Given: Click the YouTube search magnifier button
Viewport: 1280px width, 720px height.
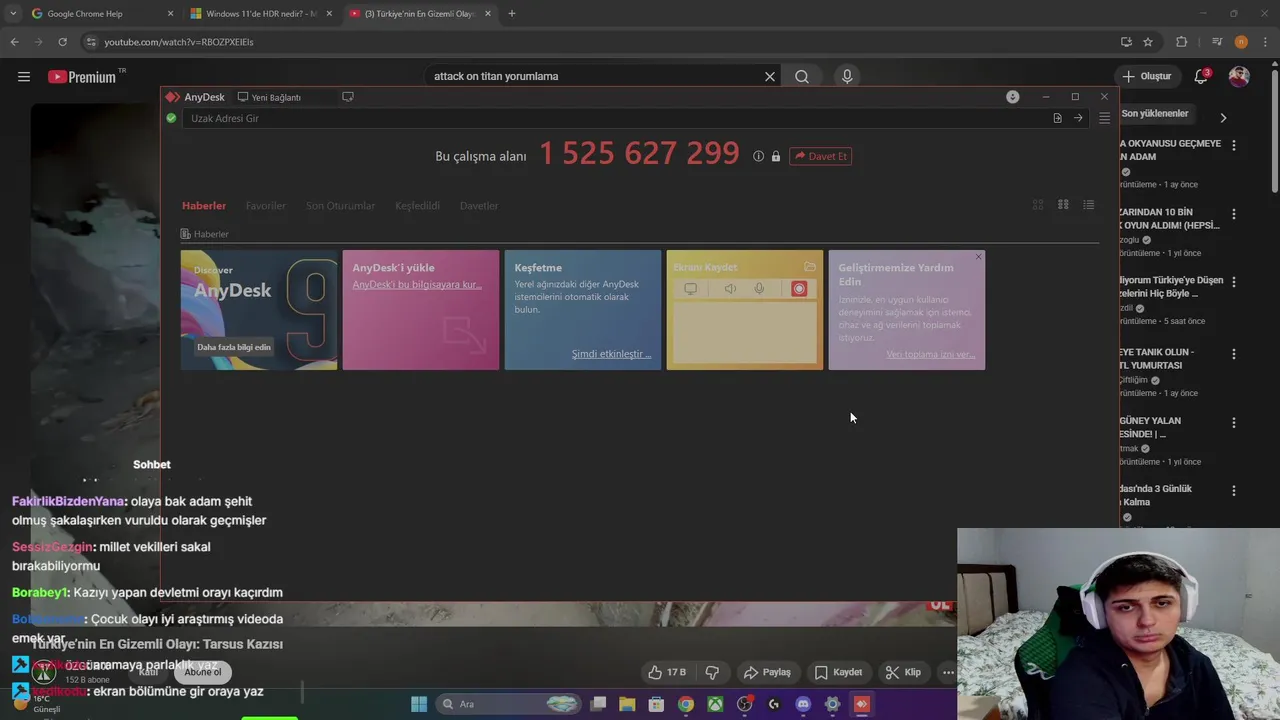Looking at the screenshot, I should pos(802,76).
